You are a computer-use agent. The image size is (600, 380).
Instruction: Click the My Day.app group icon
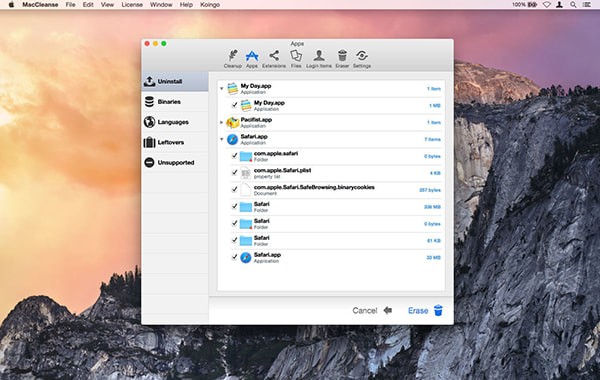232,88
